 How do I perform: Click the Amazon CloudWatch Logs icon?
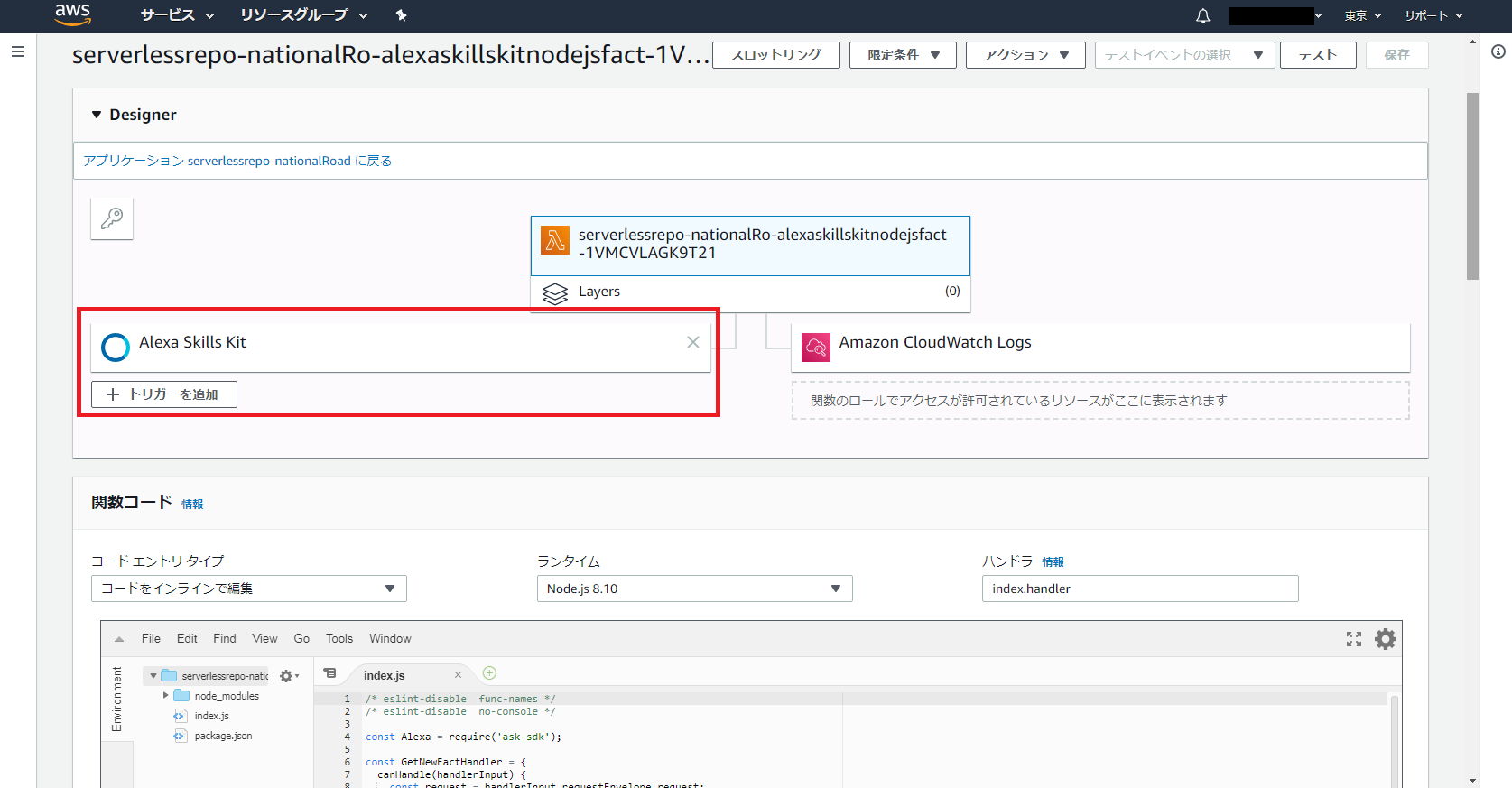point(816,347)
